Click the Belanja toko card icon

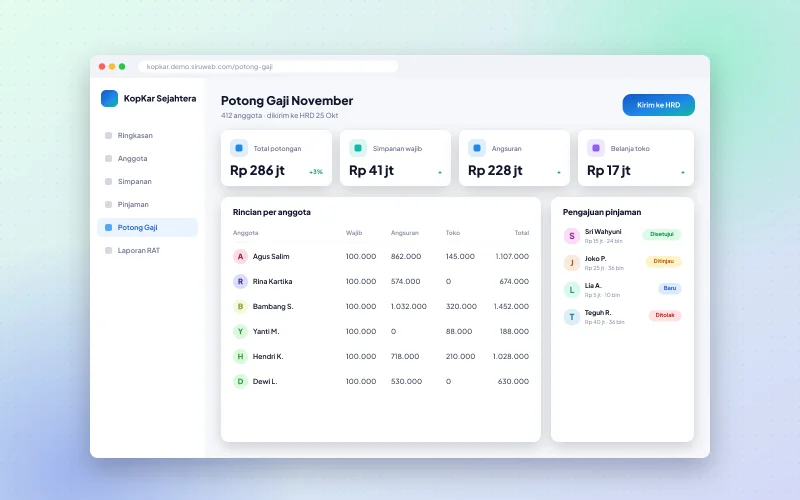pyautogui.click(x=595, y=148)
